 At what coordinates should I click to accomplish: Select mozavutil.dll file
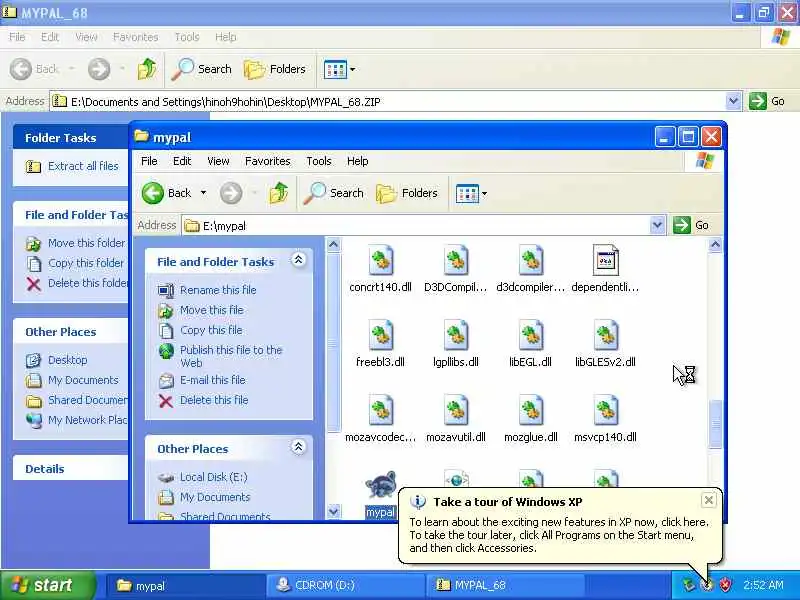click(456, 418)
